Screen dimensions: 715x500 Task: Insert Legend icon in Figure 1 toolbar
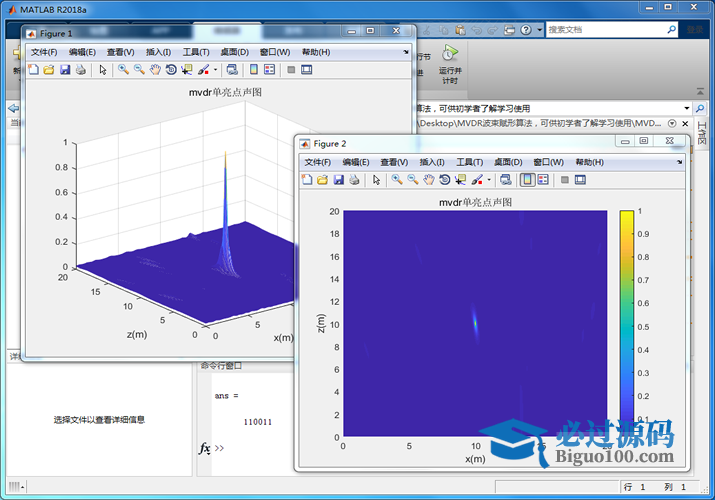coord(270,70)
